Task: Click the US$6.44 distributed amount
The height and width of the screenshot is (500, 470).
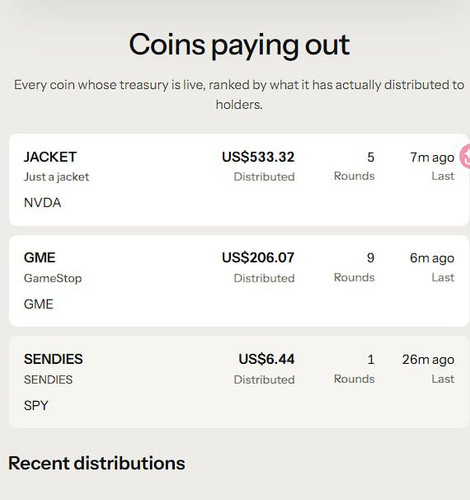Action: (267, 359)
